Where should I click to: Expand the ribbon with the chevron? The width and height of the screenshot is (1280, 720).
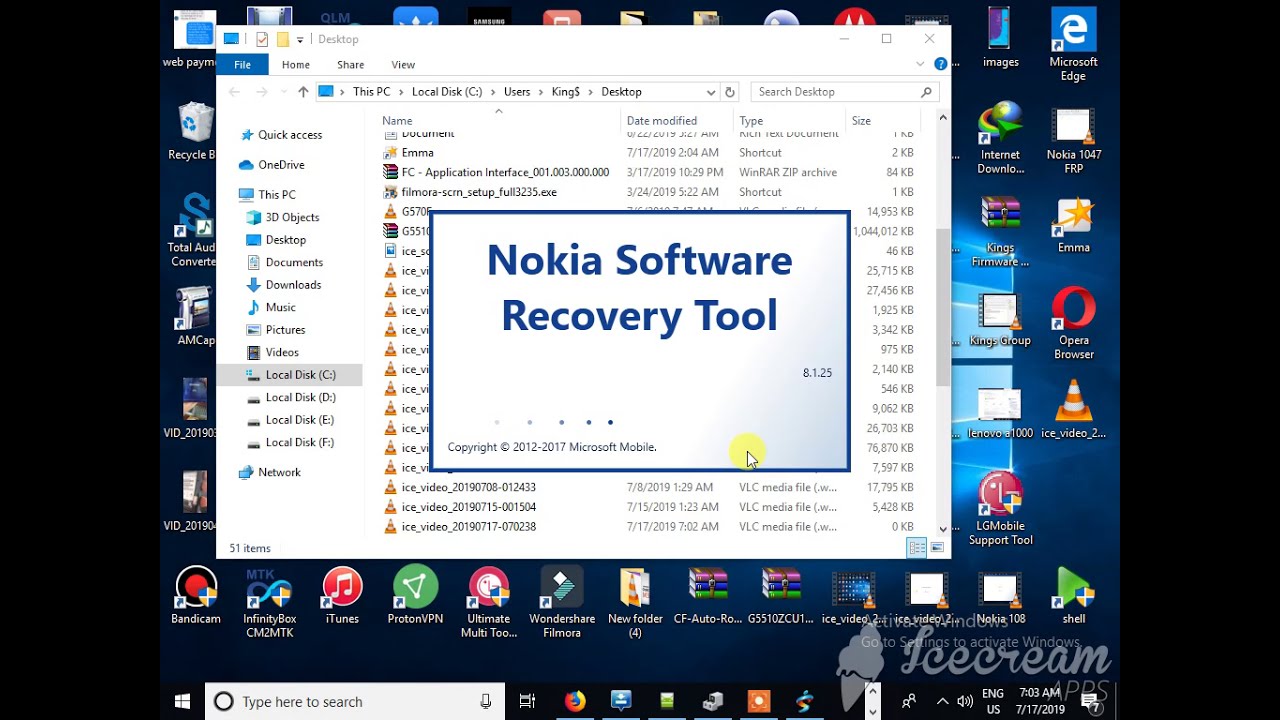[x=921, y=64]
